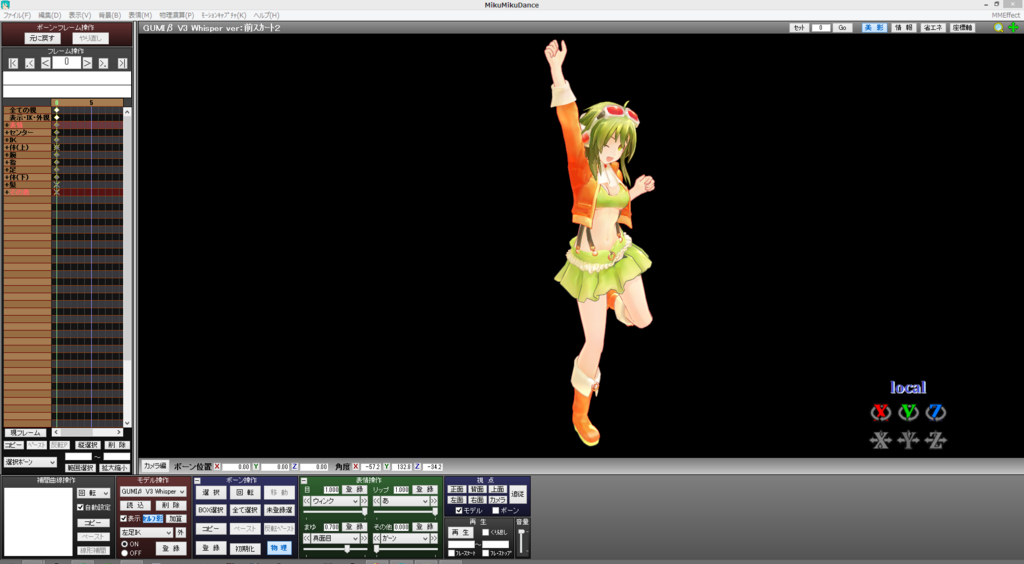Click the 物理 physics button

(x=279, y=548)
